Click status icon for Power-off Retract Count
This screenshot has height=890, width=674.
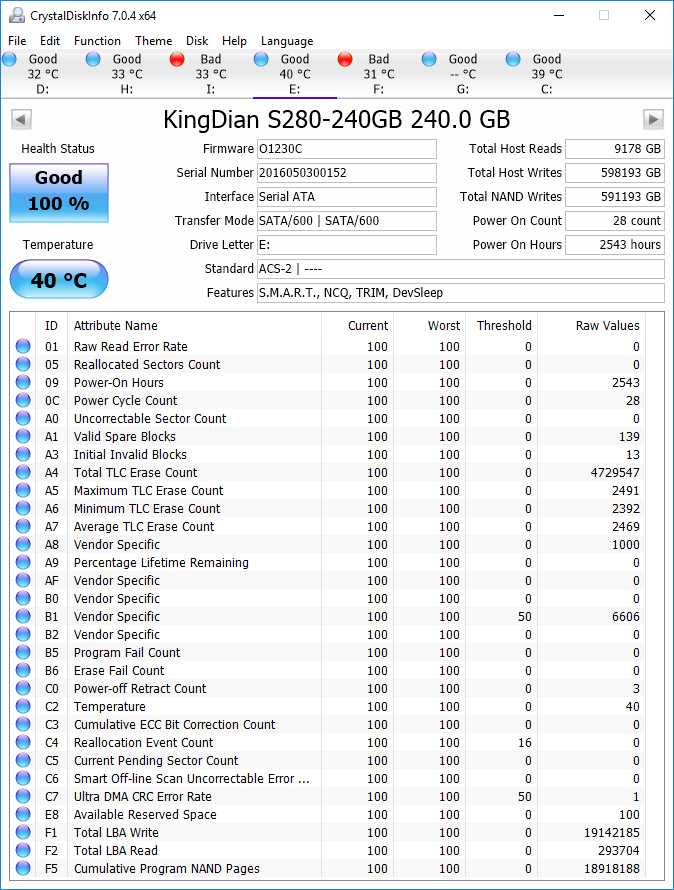[23, 689]
